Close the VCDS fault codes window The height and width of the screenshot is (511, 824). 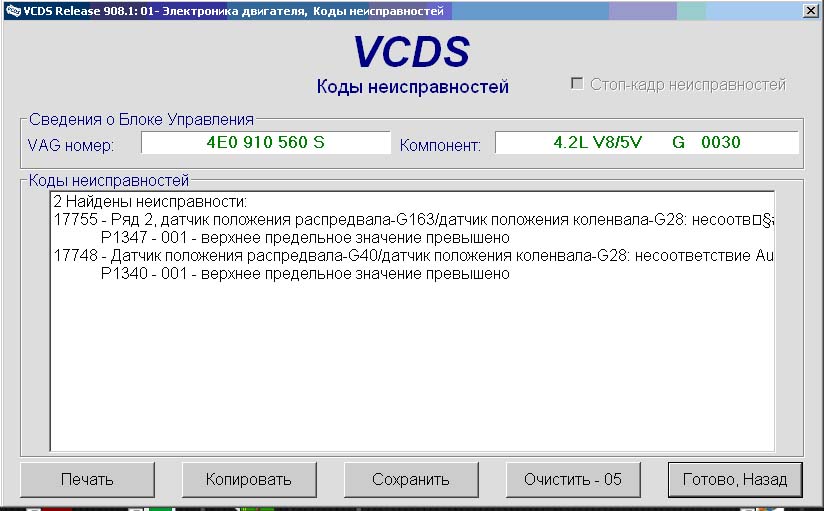[x=811, y=11]
